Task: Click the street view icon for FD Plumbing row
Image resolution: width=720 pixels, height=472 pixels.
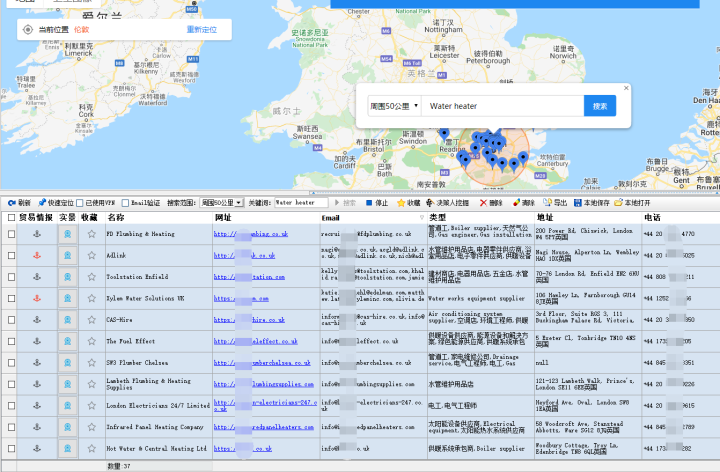Action: tap(68, 234)
